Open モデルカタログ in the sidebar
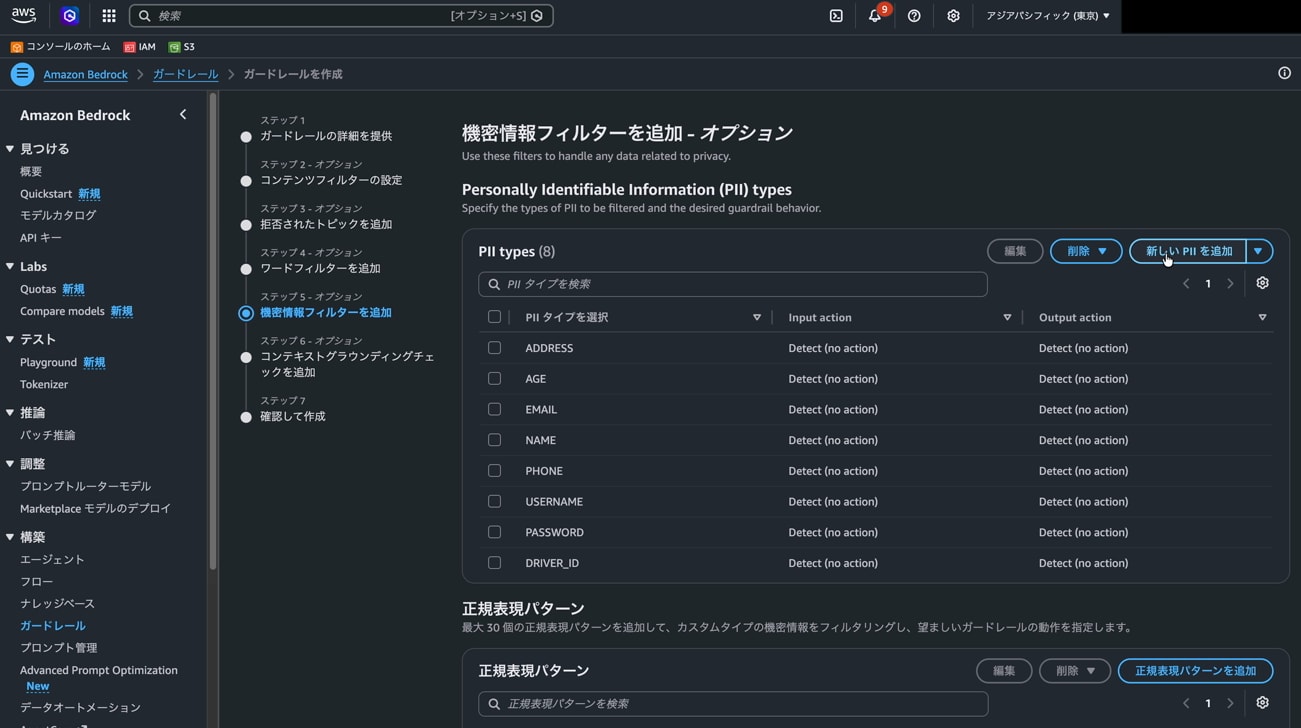This screenshot has height=728, width=1301. pos(58,215)
